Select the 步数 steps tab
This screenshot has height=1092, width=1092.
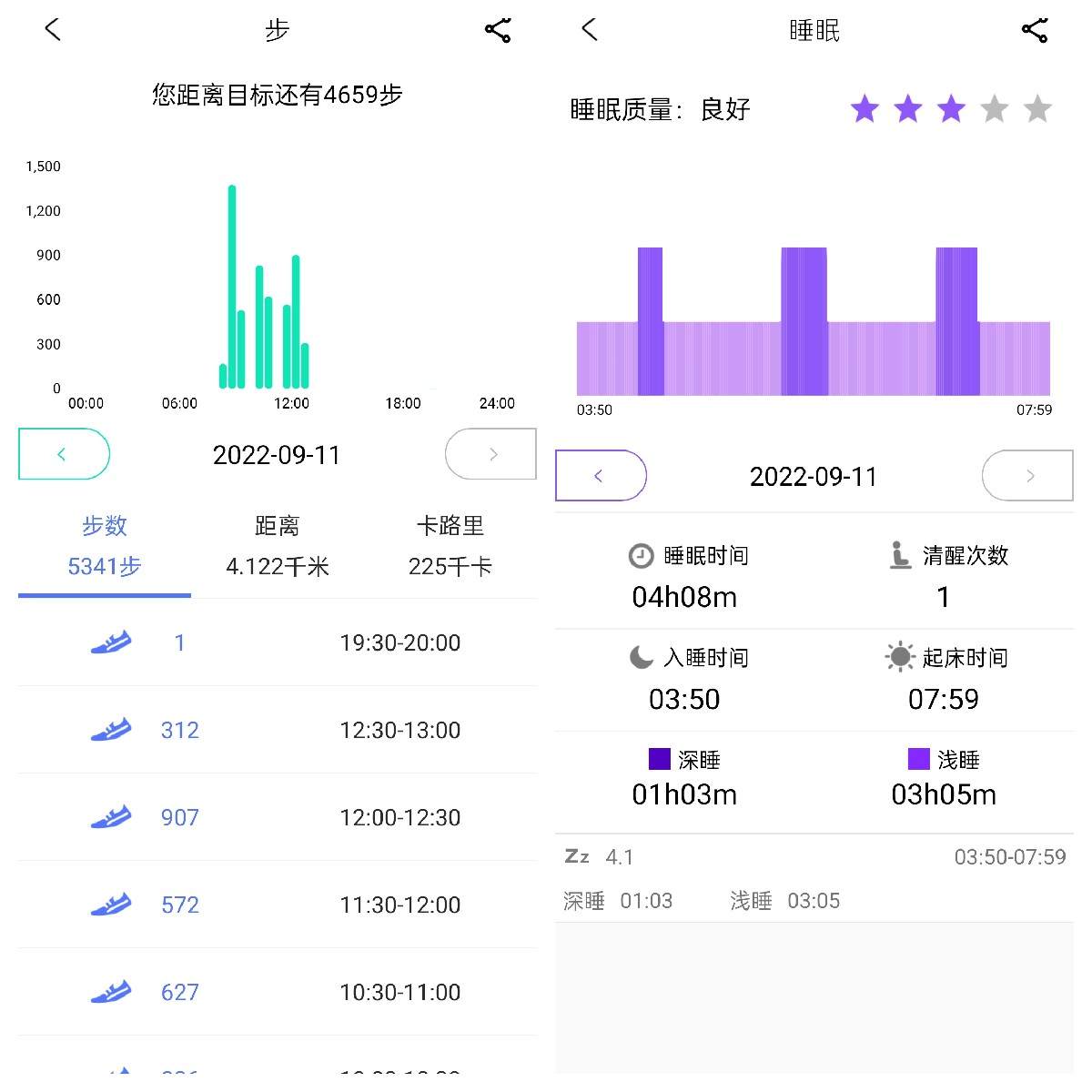(105, 546)
